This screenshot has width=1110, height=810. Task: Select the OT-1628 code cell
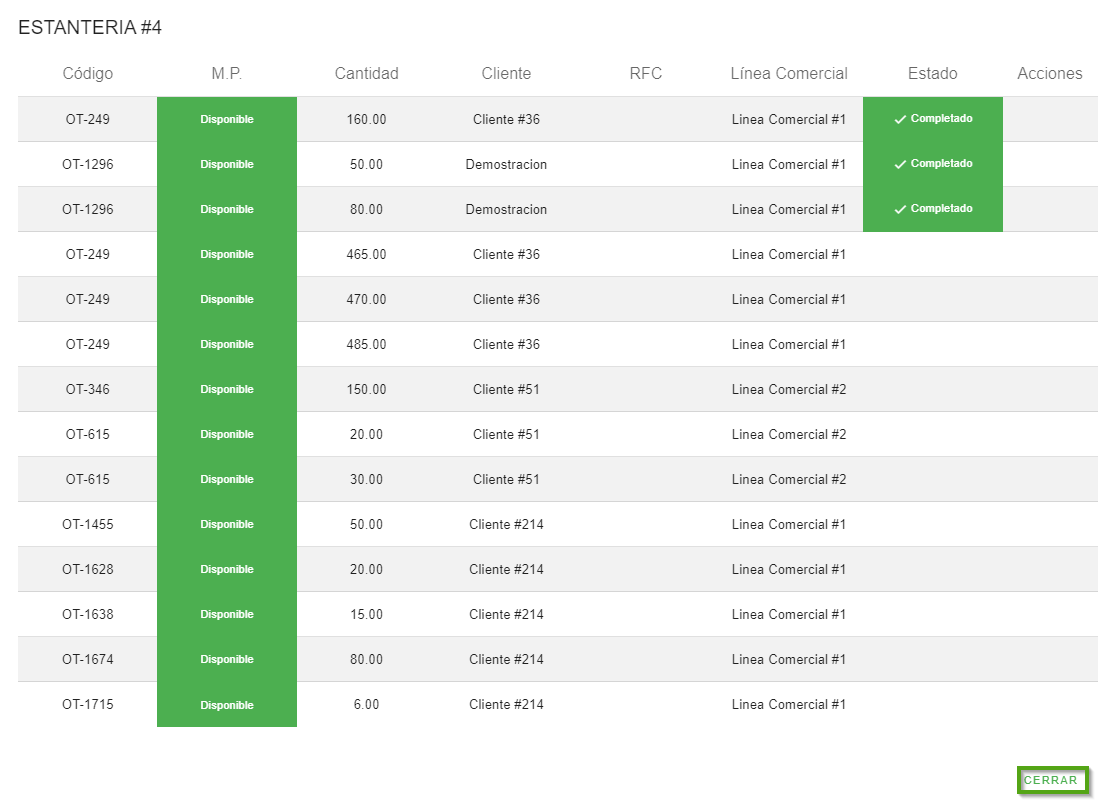88,569
